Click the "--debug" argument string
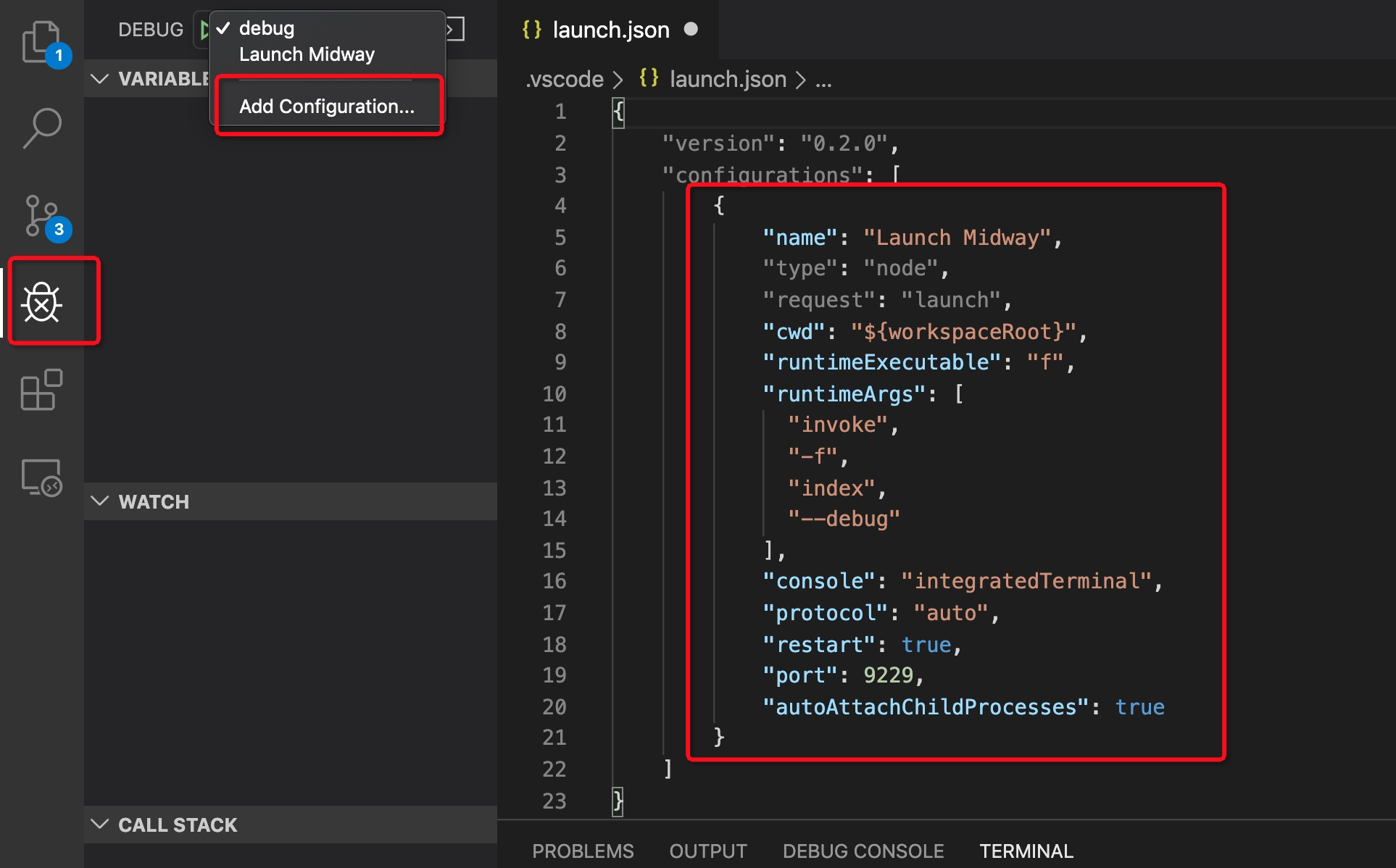1396x868 pixels. coord(844,519)
